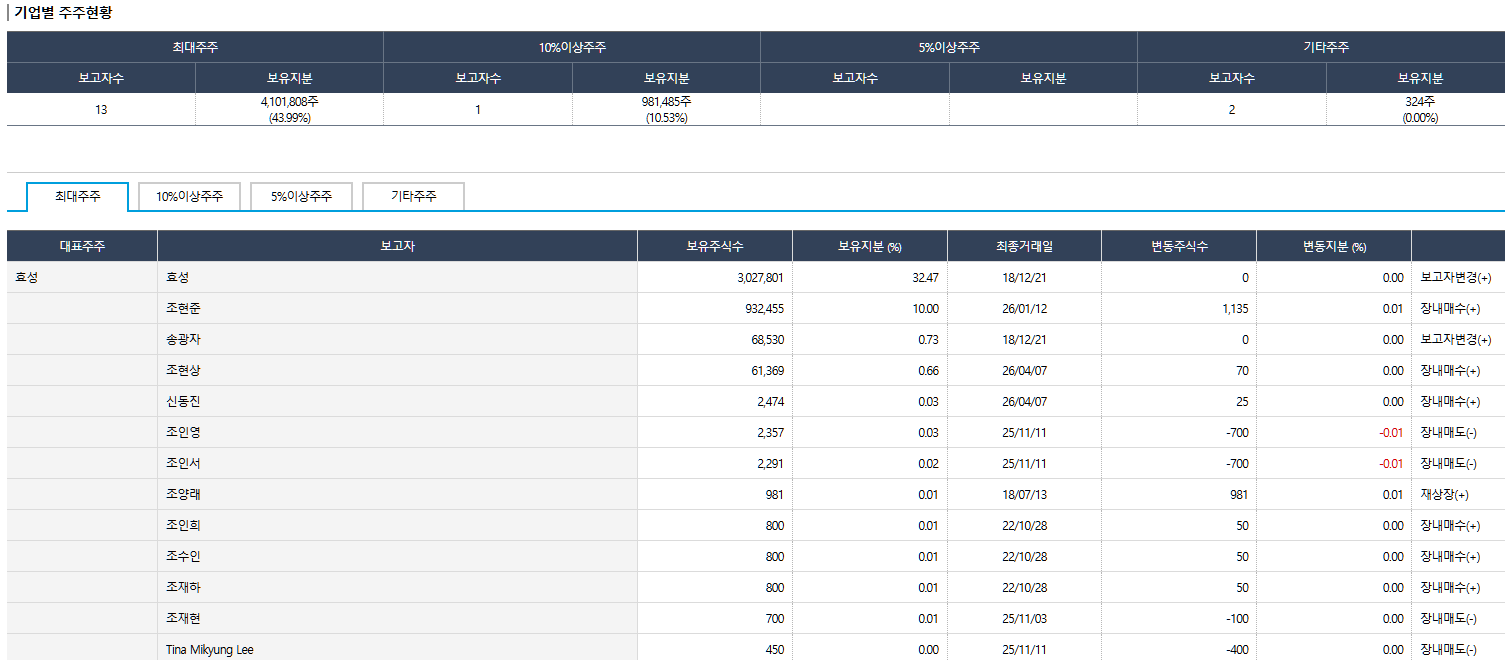Click the 68,530 shares value
The image size is (1505, 660).
click(x=767, y=340)
